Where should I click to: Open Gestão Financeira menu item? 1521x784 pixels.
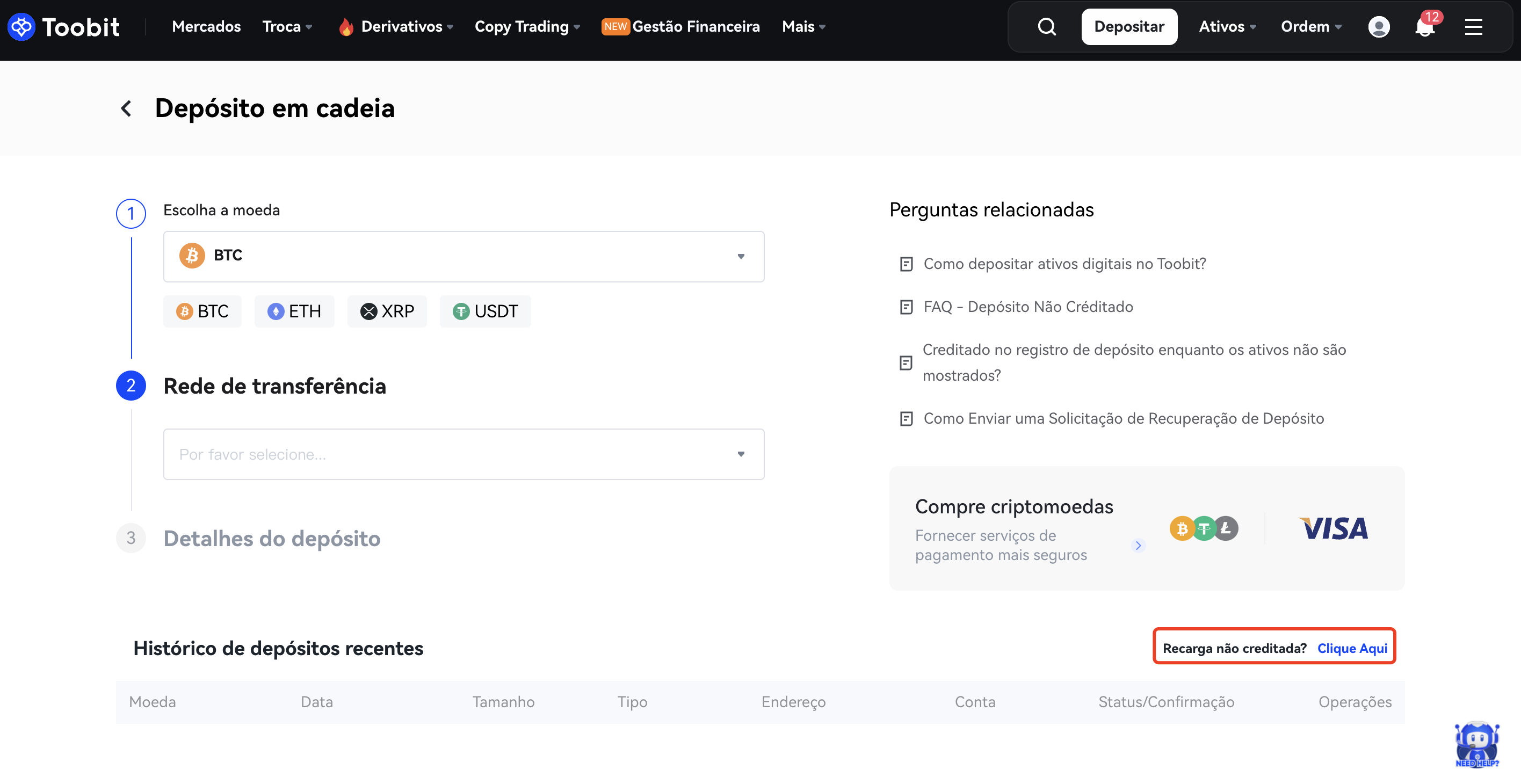(x=695, y=26)
